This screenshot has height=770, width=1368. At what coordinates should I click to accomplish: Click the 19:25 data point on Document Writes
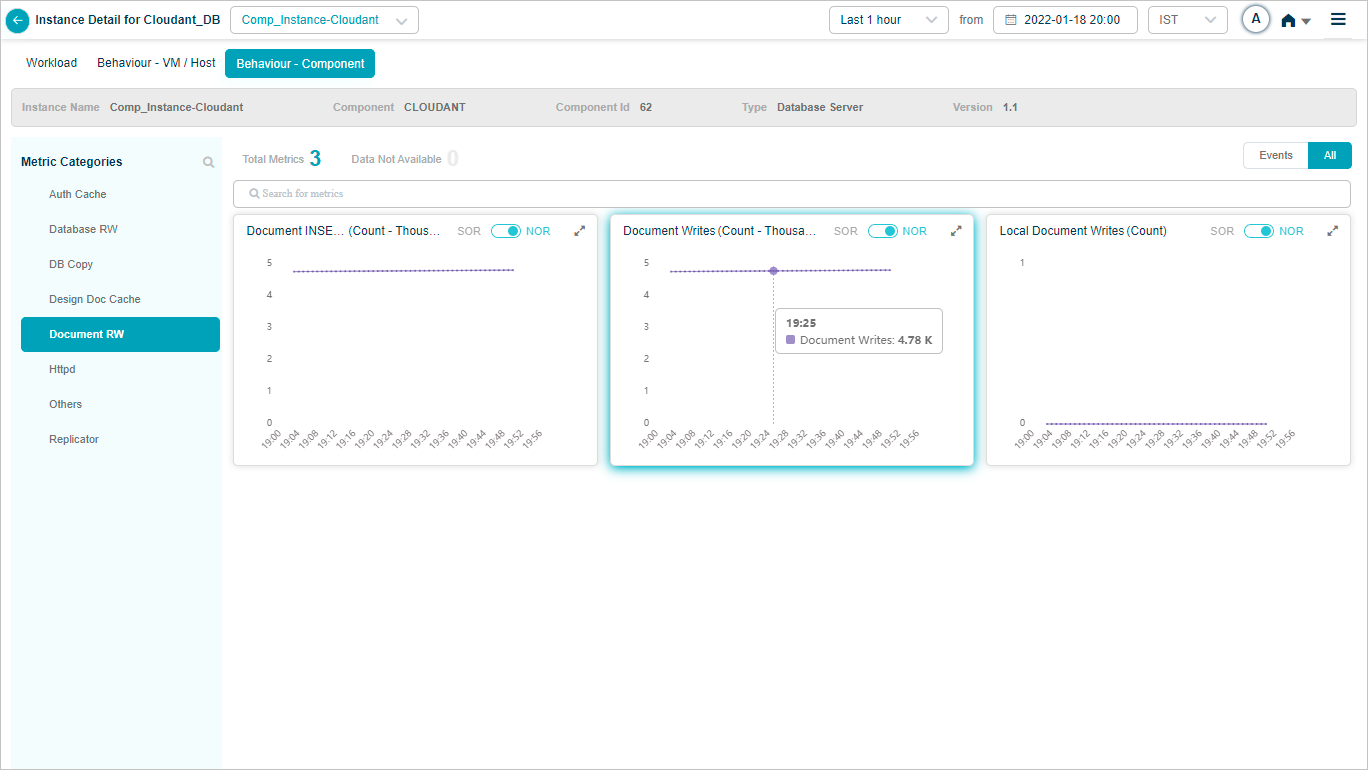[x=773, y=271]
